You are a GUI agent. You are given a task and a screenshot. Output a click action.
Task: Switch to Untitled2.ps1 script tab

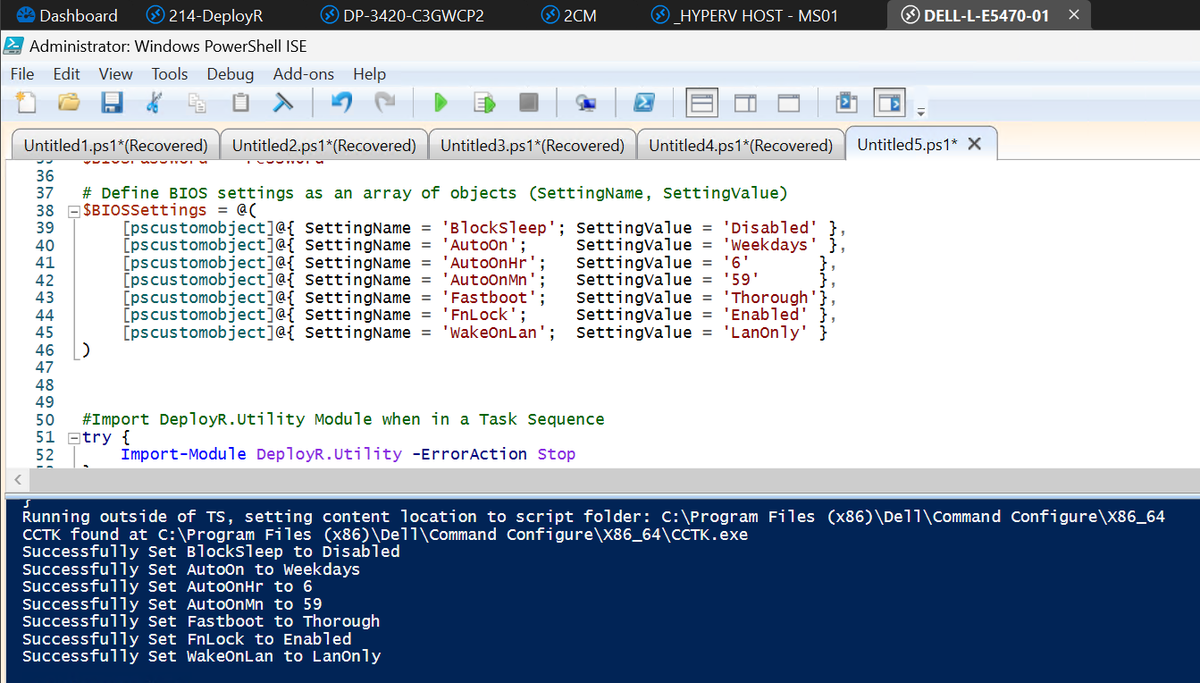[x=324, y=145]
